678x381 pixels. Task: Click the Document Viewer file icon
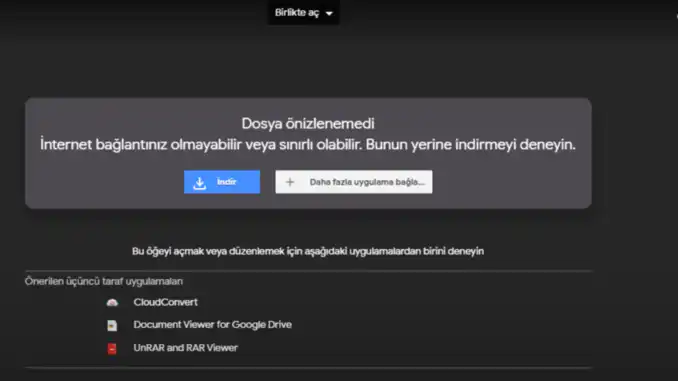point(112,326)
